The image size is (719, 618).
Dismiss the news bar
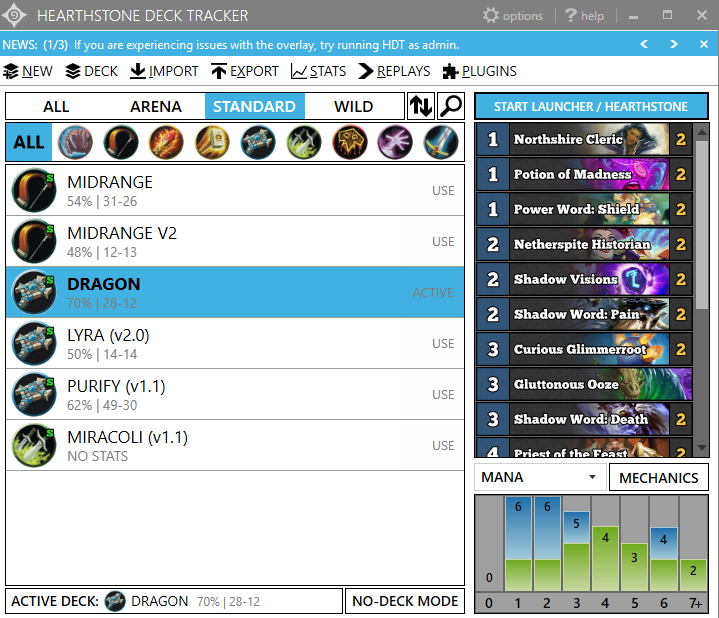[704, 44]
